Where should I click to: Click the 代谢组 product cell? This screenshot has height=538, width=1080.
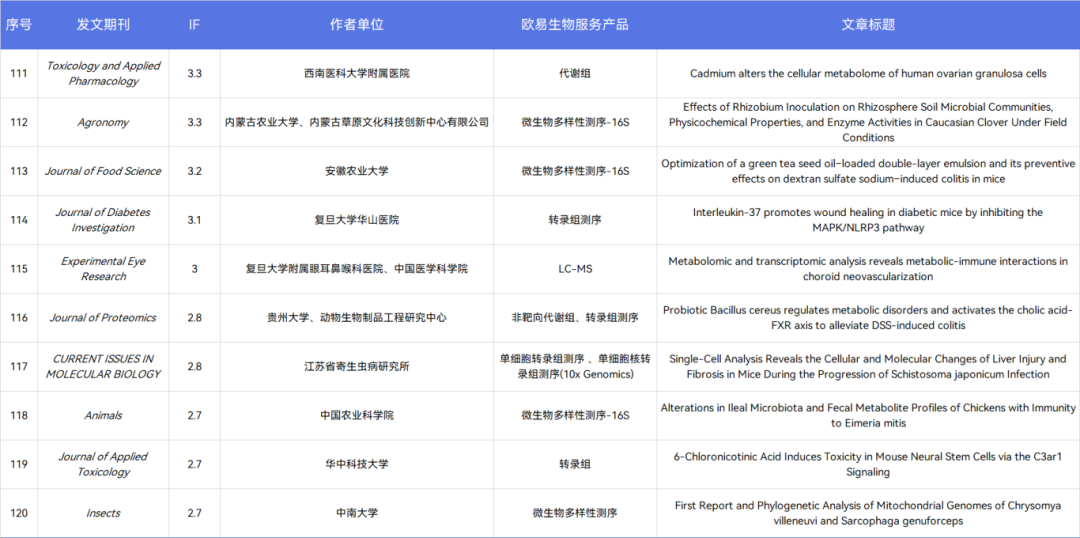pos(575,74)
